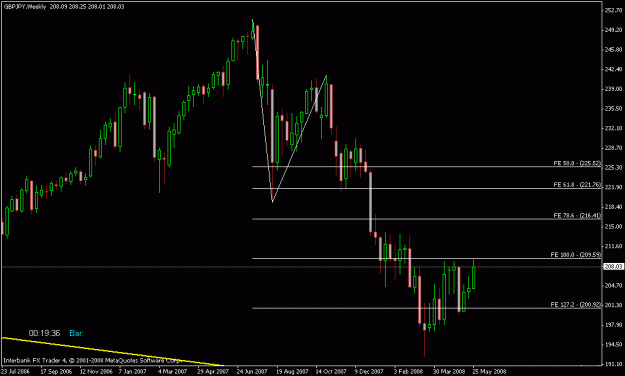This screenshot has width=625, height=376.
Task: Click the 211.60 price axis label
Action: (x=613, y=246)
